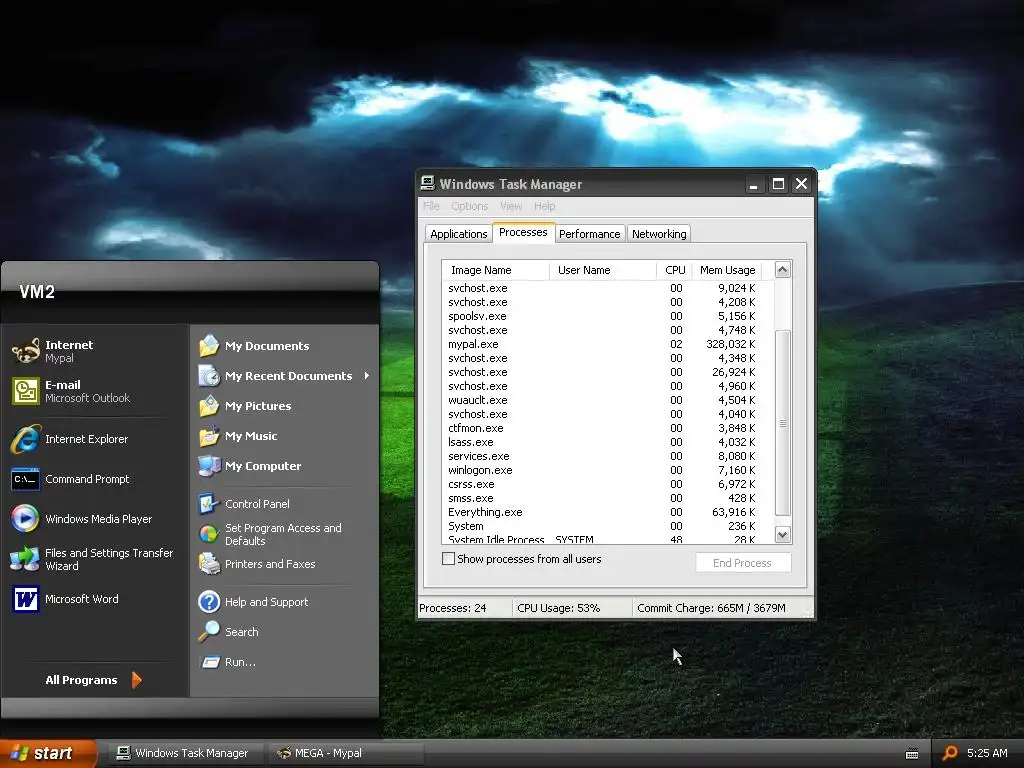The image size is (1024, 768).
Task: Launch Microsoft Word icon
Action: click(x=26, y=599)
